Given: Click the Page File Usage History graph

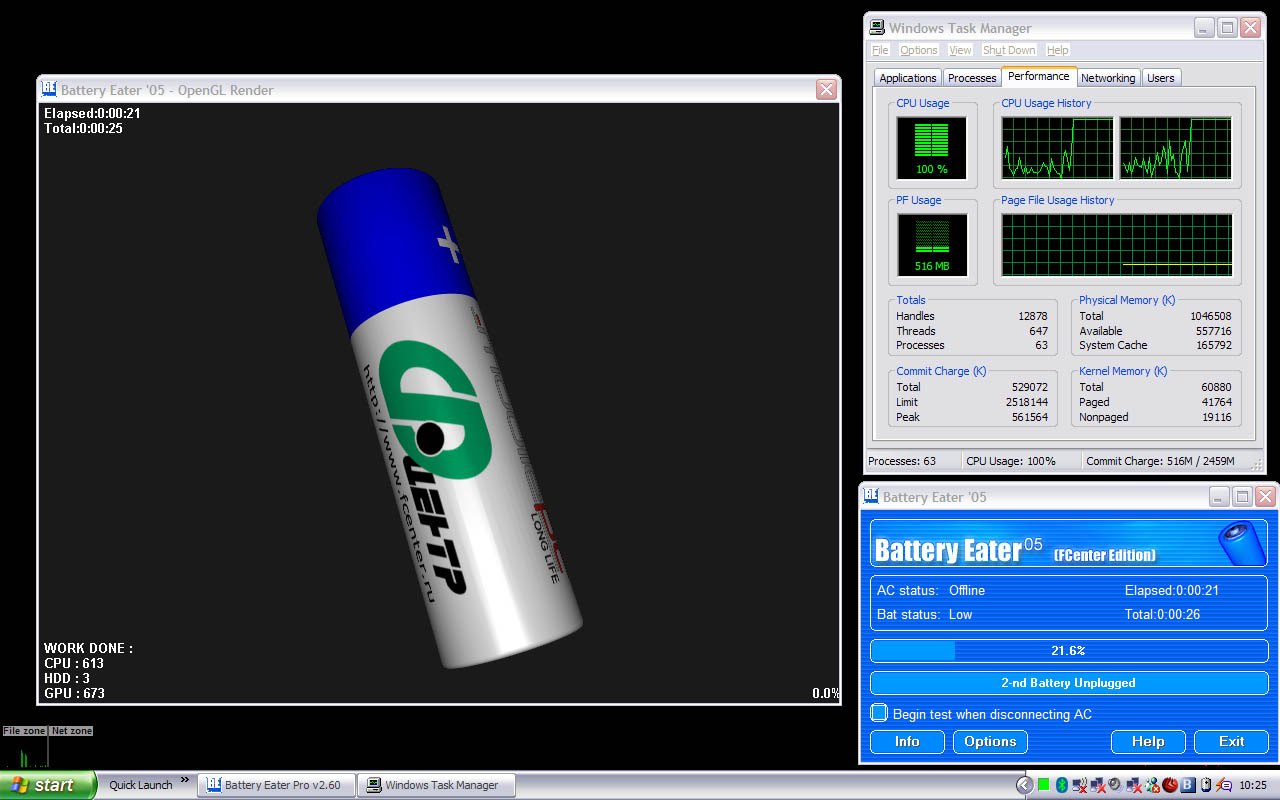Looking at the screenshot, I should tap(1117, 244).
